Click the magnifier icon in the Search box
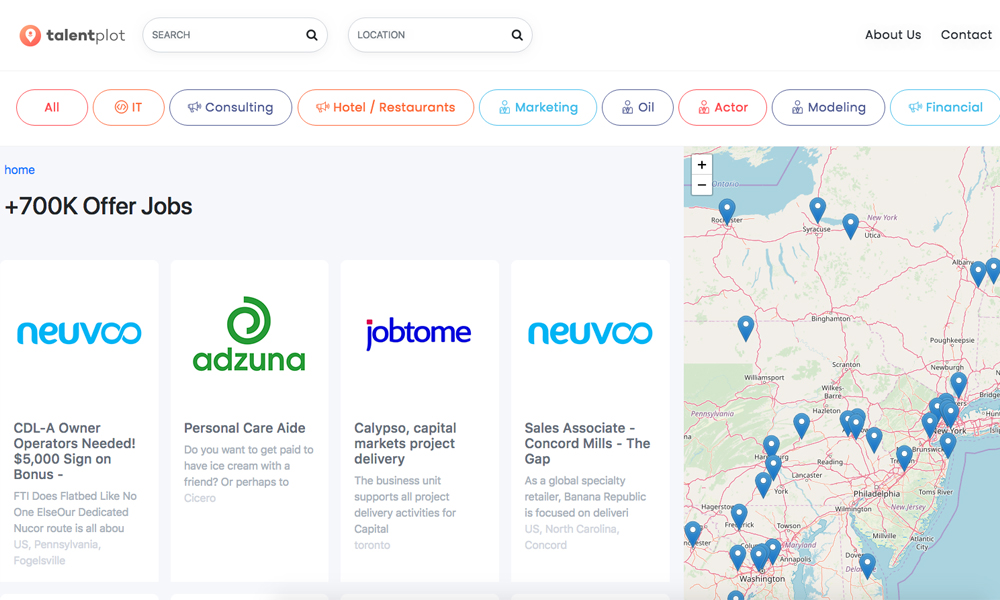 pos(312,35)
